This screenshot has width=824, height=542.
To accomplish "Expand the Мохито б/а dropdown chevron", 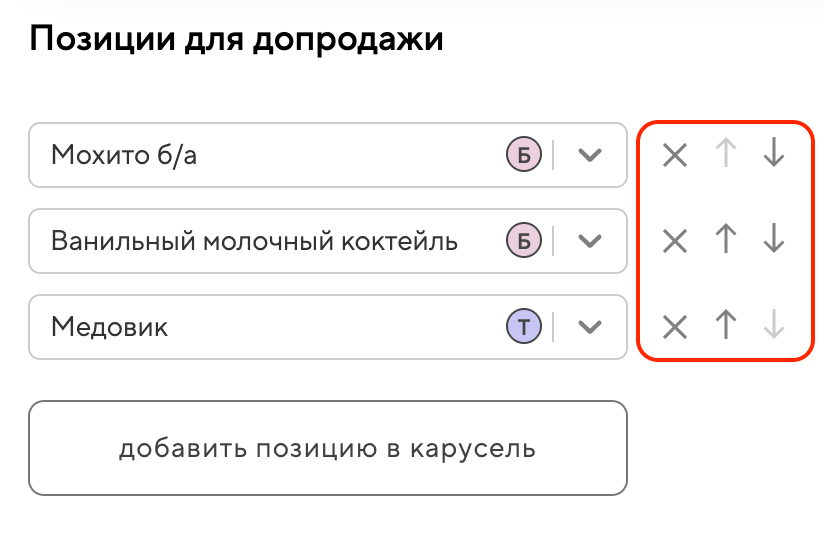I will pos(591,155).
